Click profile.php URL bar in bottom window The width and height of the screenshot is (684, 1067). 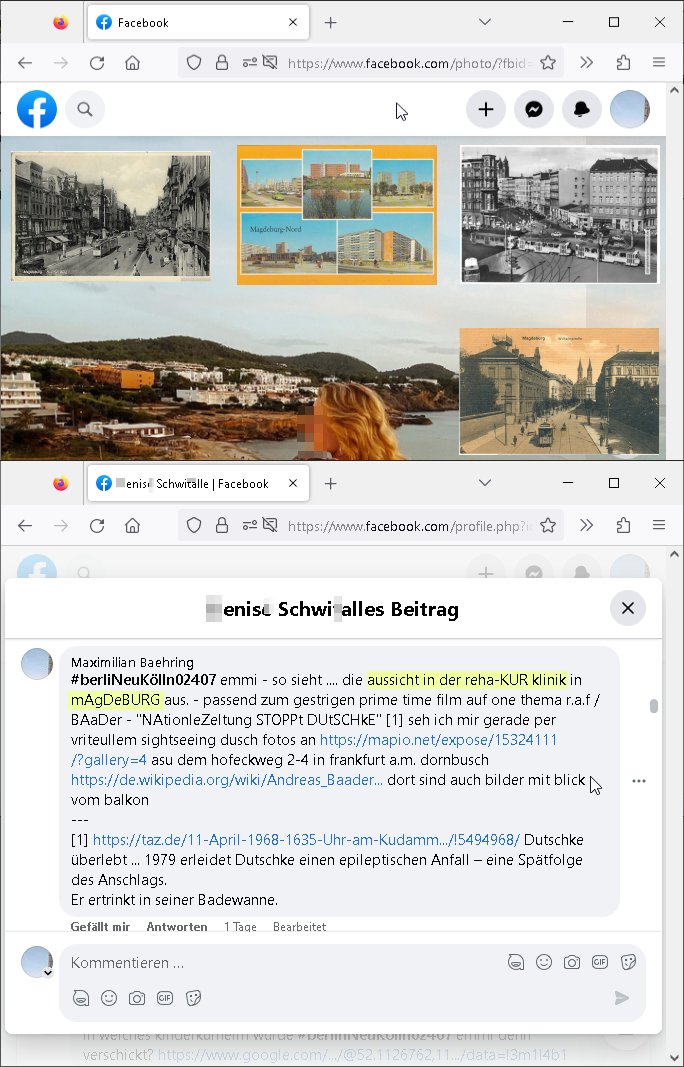[410, 525]
